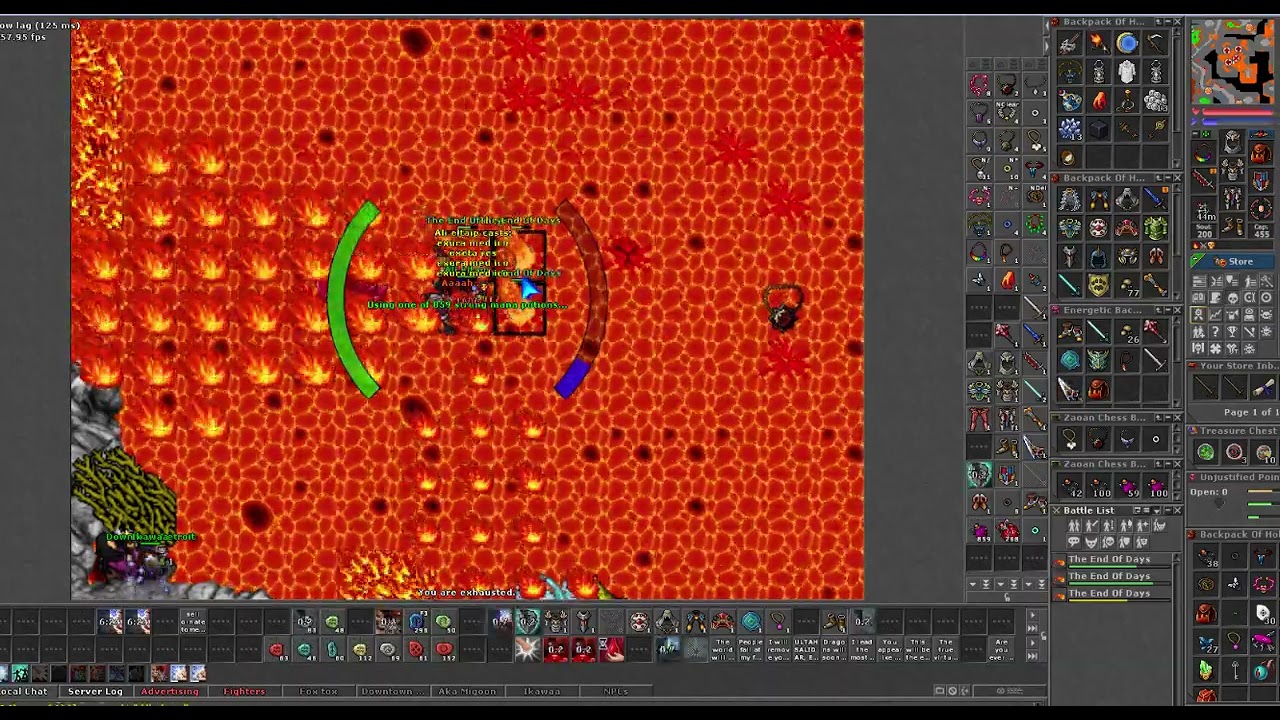Click the equipped amulet slot
The width and height of the screenshot is (1280, 720).
(1203, 153)
